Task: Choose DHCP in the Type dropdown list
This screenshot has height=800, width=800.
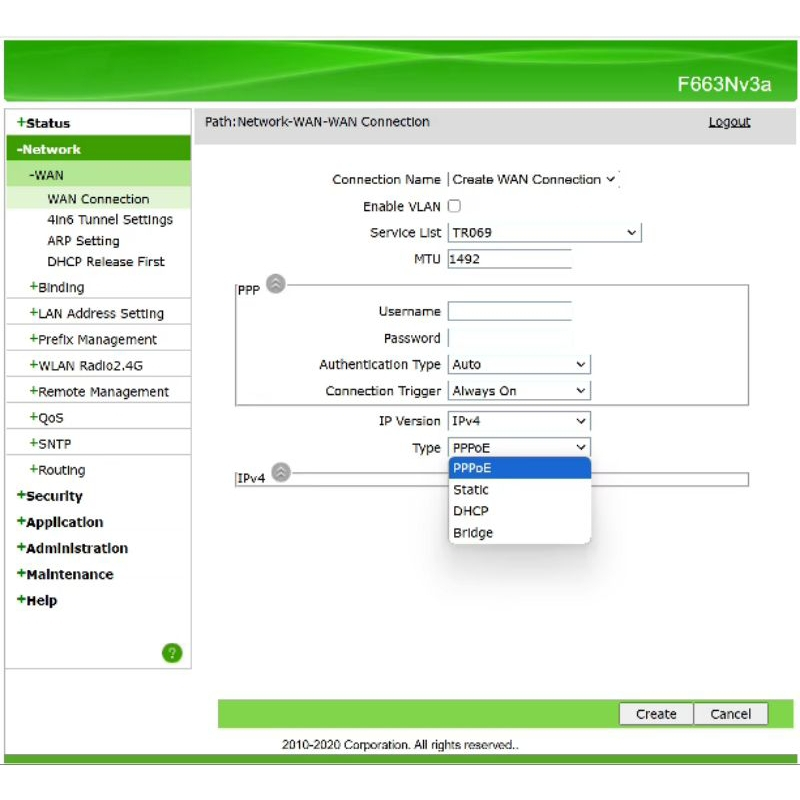Action: (470, 511)
